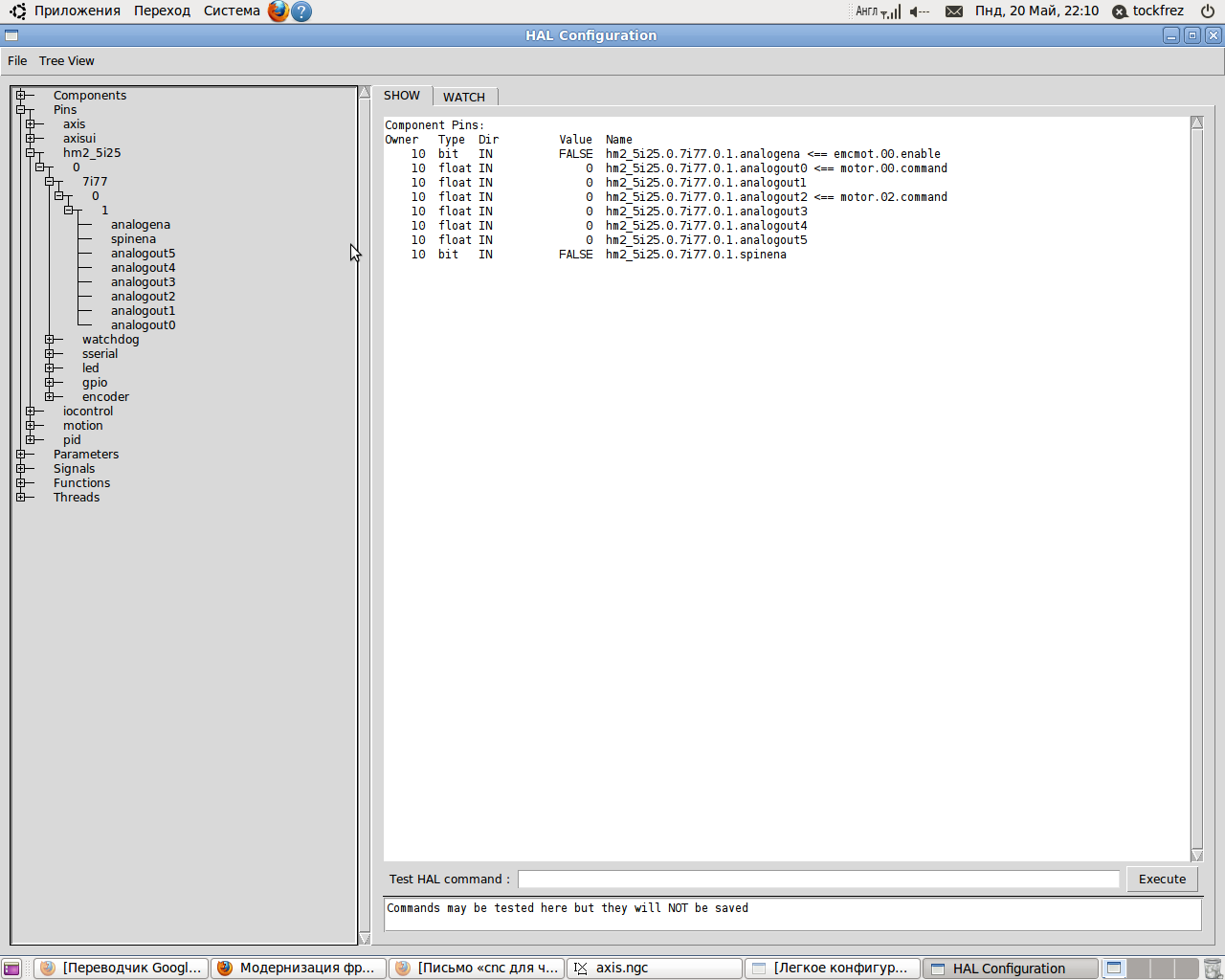The width and height of the screenshot is (1225, 980).
Task: Click the clock showing Пнд, 20 Май, 22:10
Action: [x=1036, y=11]
